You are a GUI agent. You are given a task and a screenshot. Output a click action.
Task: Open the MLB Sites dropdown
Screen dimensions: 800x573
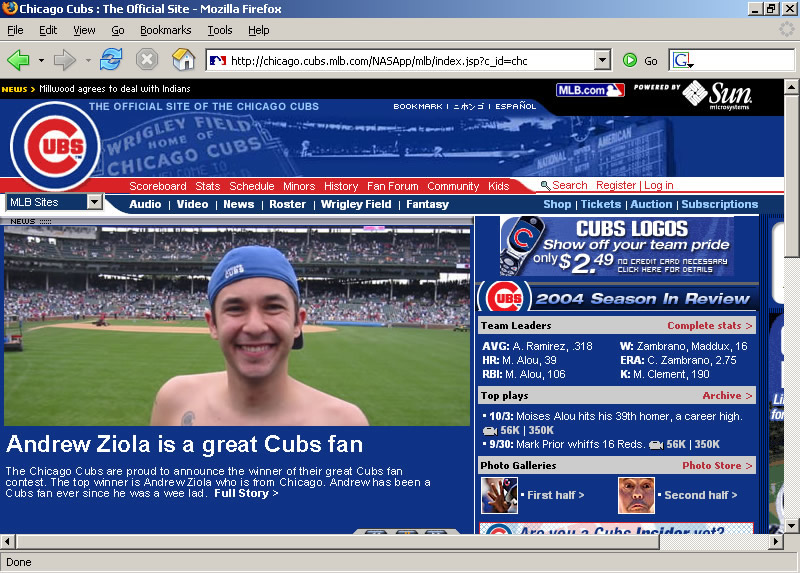tap(55, 202)
